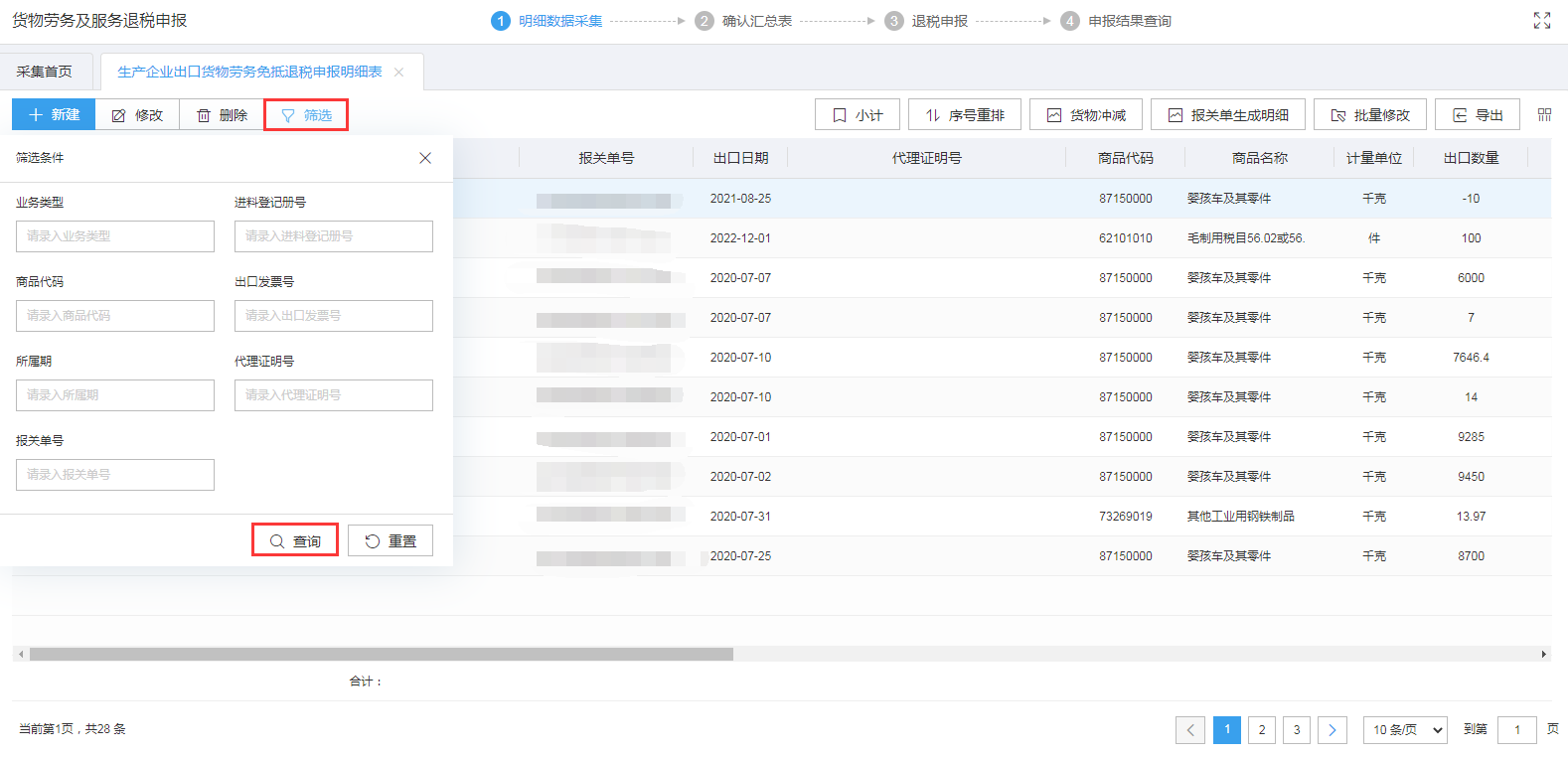Click the 重置 reset button
Viewport: 1568px width, 757px height.
point(390,540)
